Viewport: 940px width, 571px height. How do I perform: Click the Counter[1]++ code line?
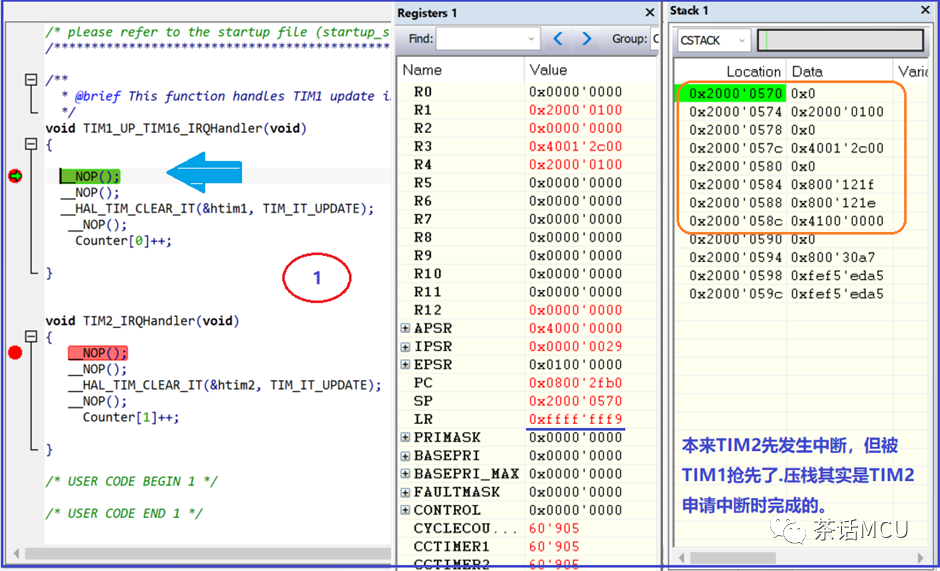click(x=131, y=417)
